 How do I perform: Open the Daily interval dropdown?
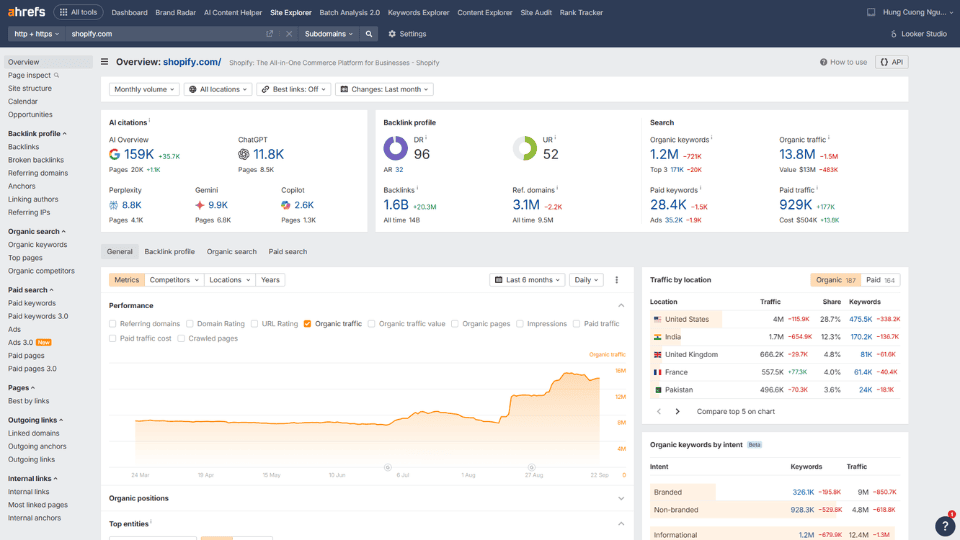pyautogui.click(x=586, y=280)
